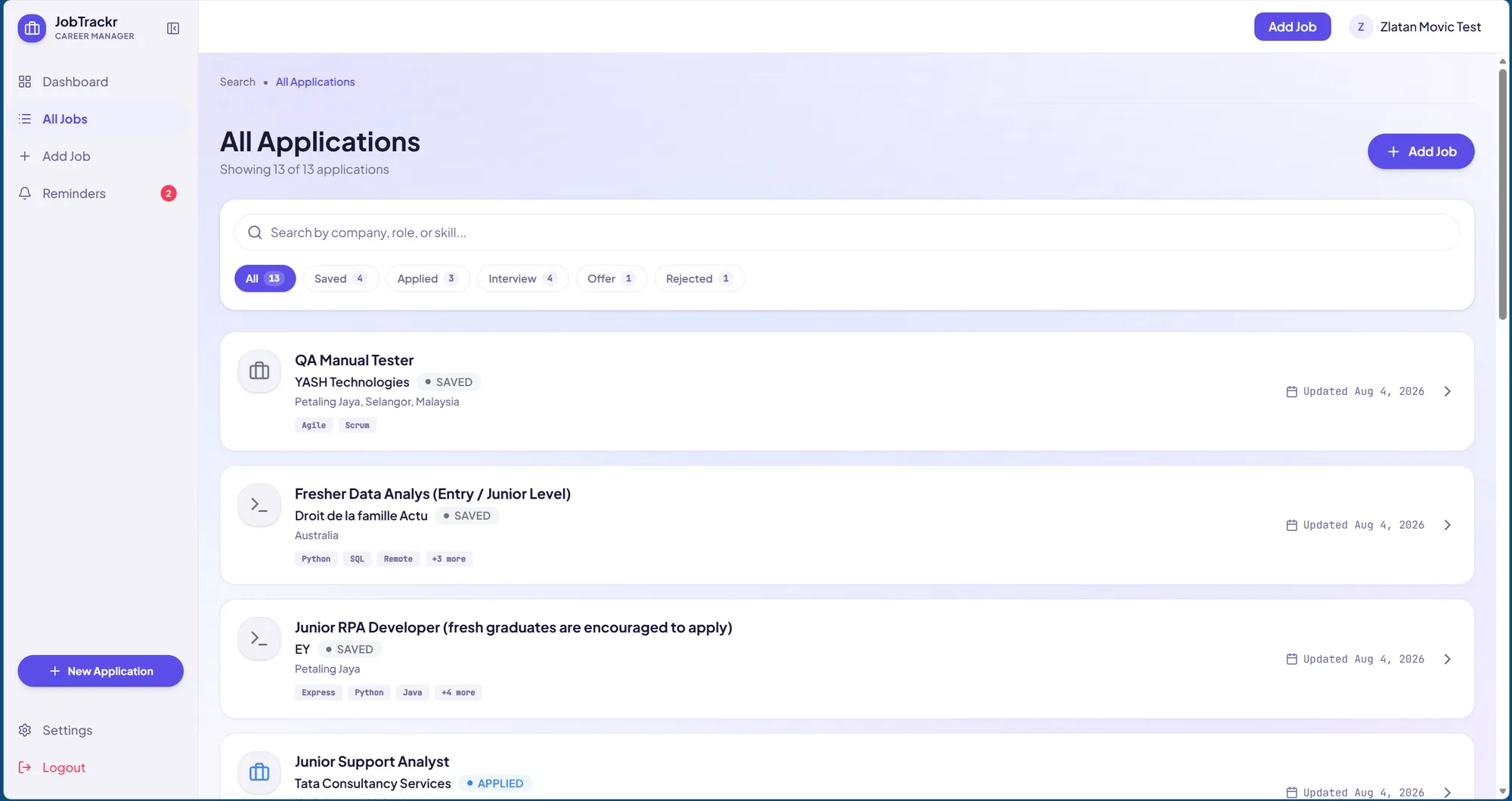
Task: Click the All Applications breadcrumb
Action: point(315,82)
